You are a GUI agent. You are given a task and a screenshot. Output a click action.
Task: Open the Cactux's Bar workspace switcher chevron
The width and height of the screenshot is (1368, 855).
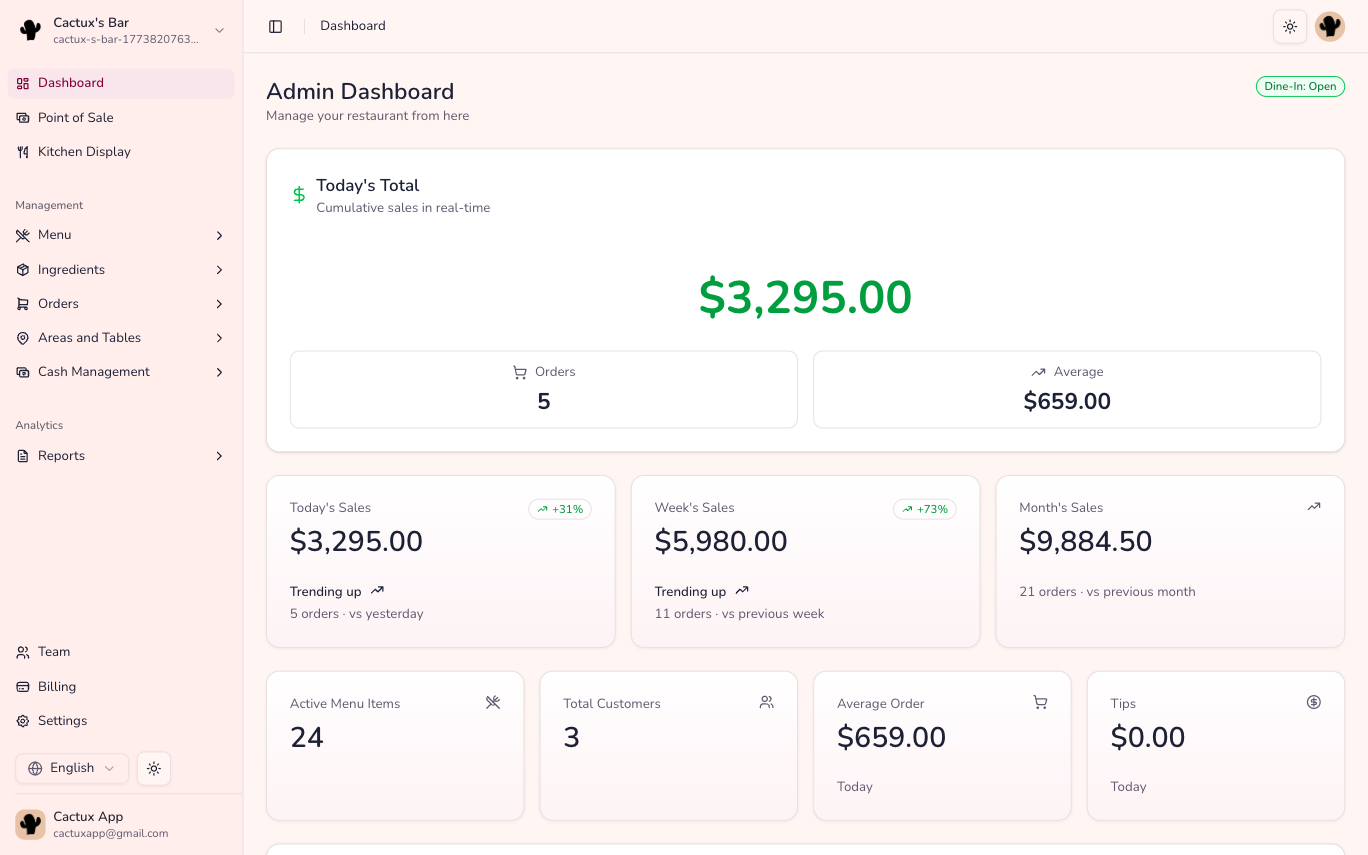220,30
